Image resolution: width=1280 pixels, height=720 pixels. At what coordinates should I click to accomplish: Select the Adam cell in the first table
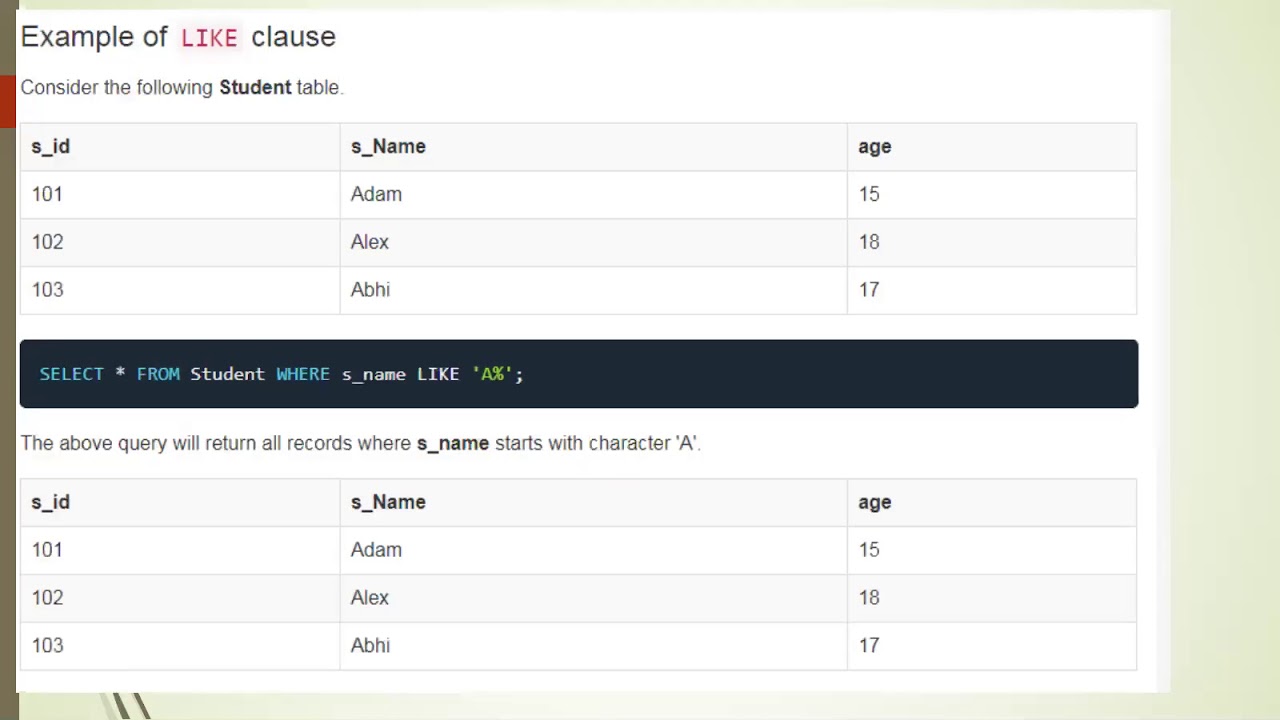coord(376,194)
